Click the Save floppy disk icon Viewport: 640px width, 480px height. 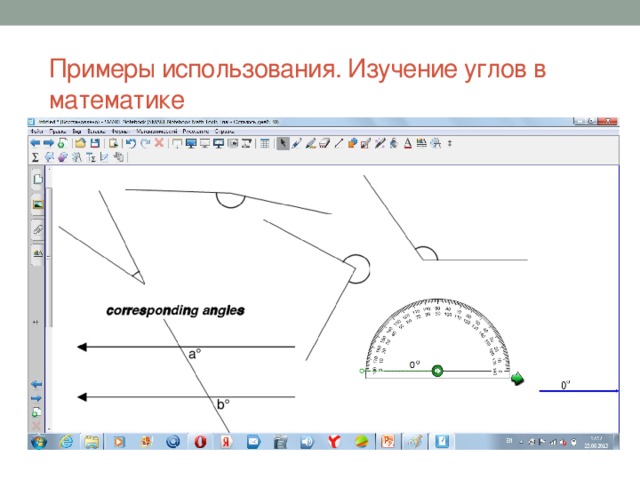(x=95, y=144)
